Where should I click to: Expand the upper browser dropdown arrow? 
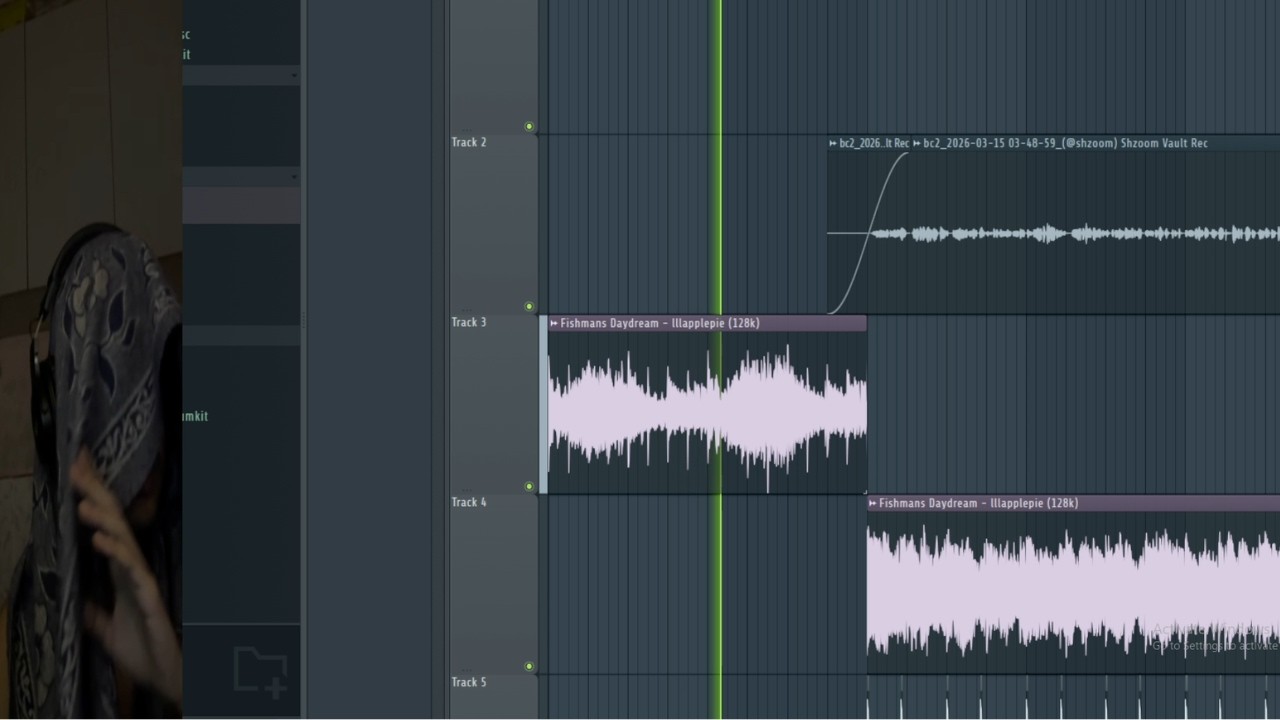294,76
